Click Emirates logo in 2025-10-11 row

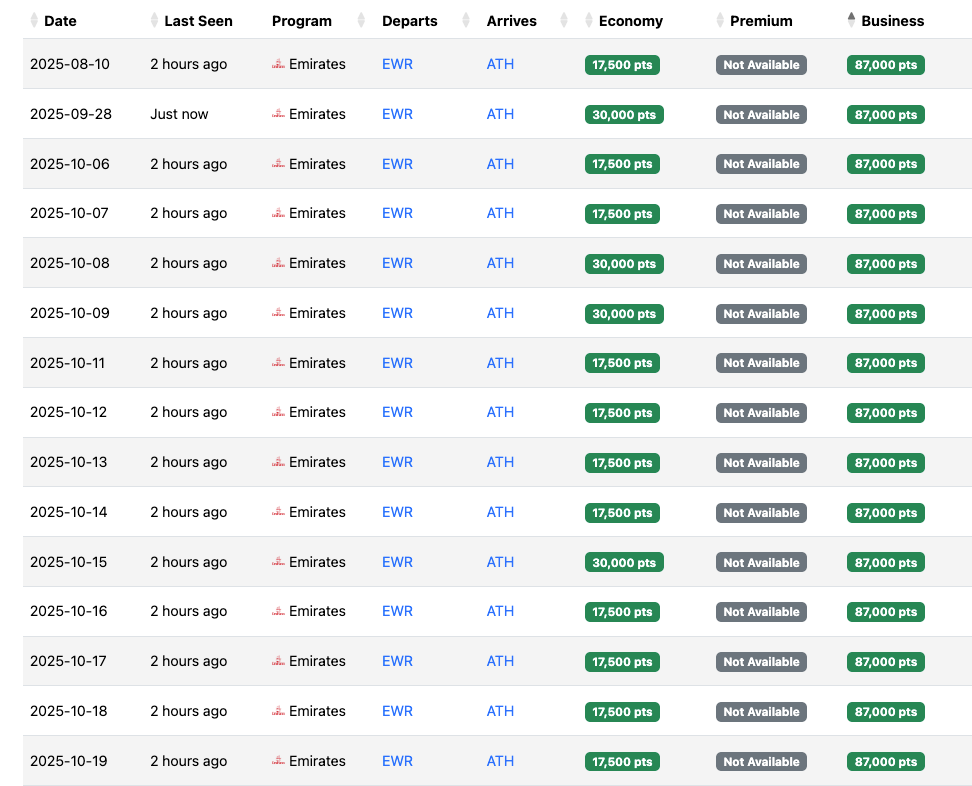coord(278,363)
